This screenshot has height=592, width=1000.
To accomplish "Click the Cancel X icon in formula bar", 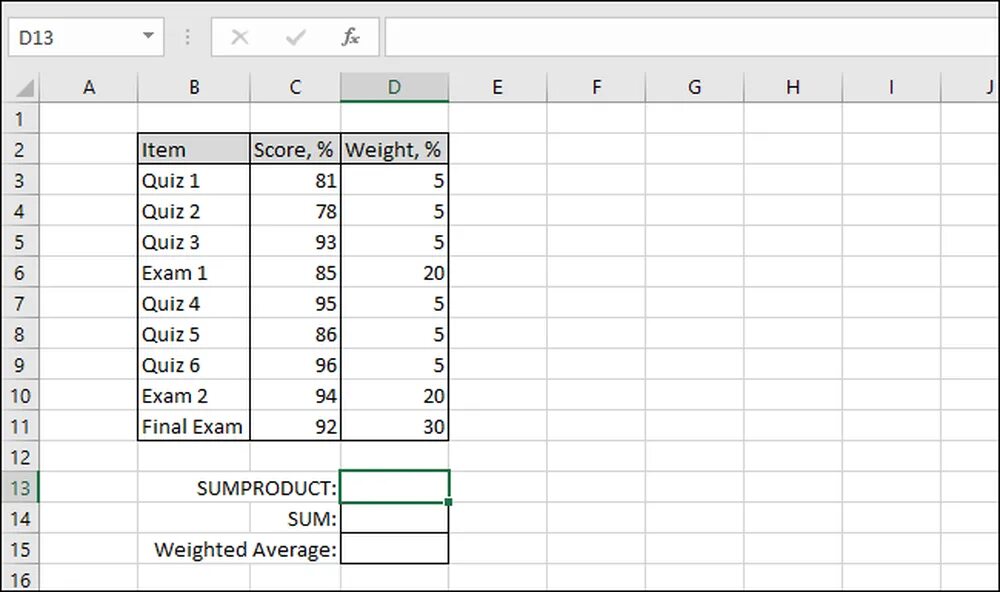I will (240, 37).
